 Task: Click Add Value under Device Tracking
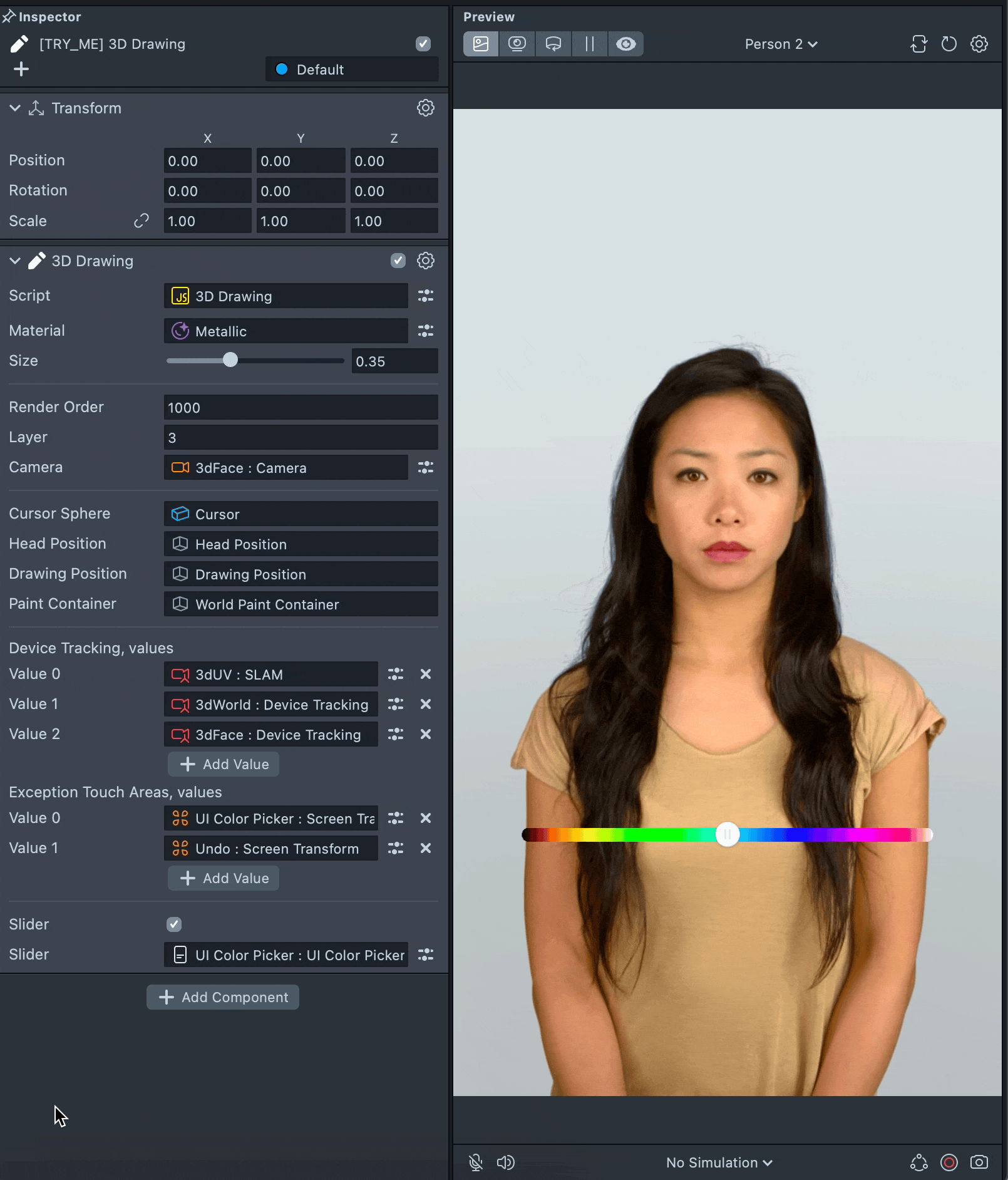224,764
